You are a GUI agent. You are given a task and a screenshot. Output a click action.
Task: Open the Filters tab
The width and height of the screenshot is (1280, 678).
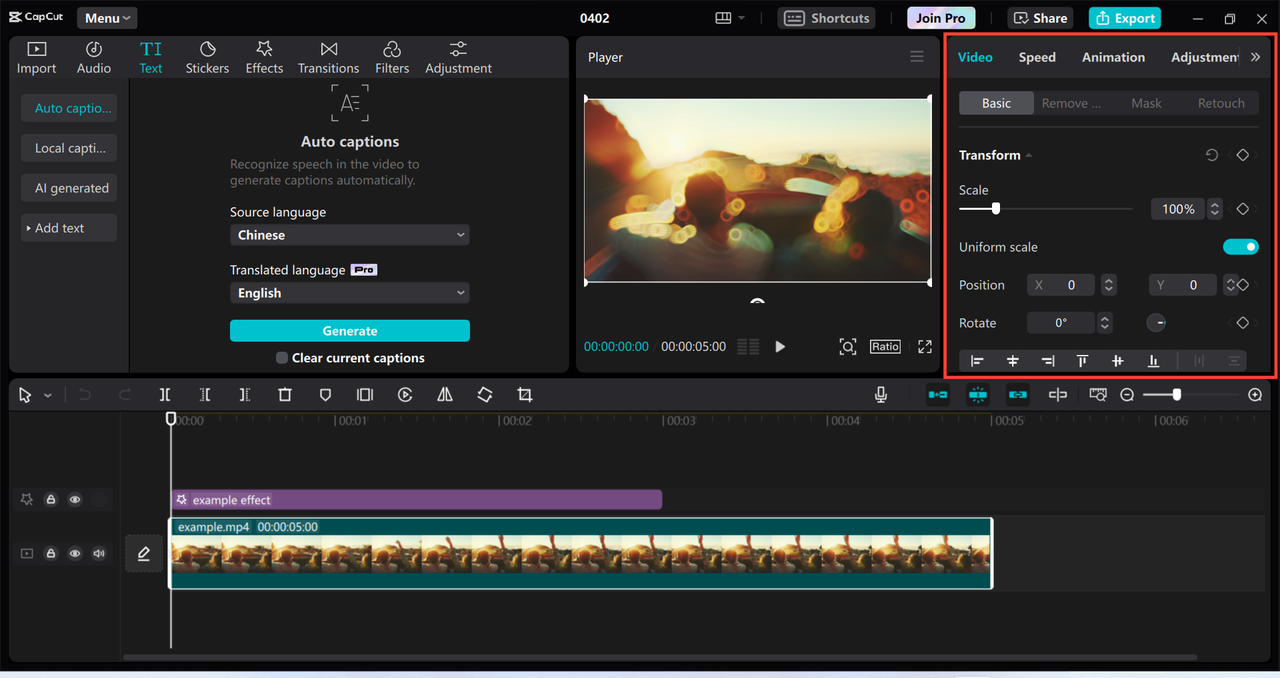pos(392,57)
